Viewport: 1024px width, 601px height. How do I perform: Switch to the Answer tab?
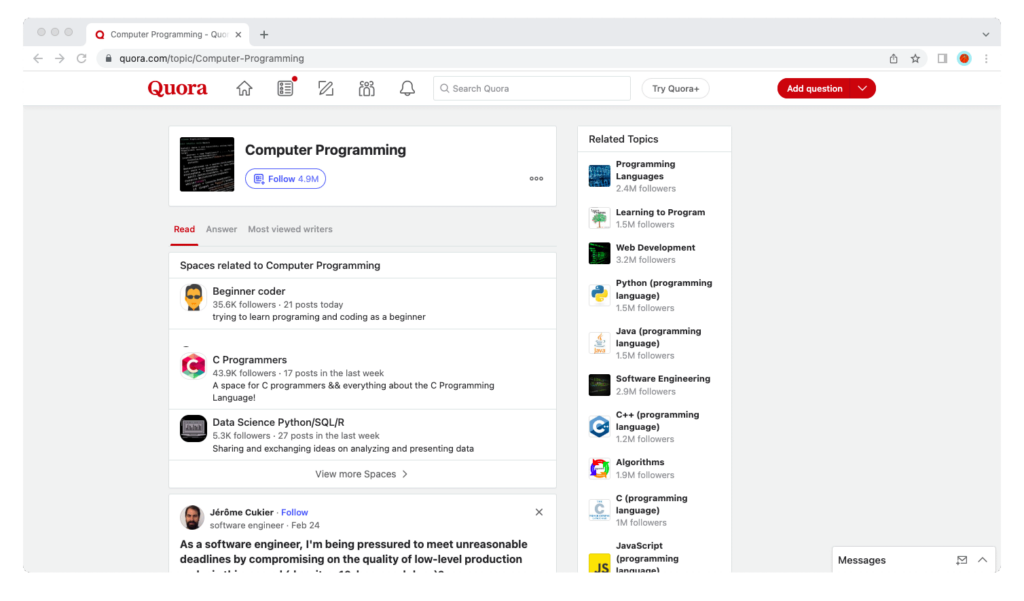point(221,229)
